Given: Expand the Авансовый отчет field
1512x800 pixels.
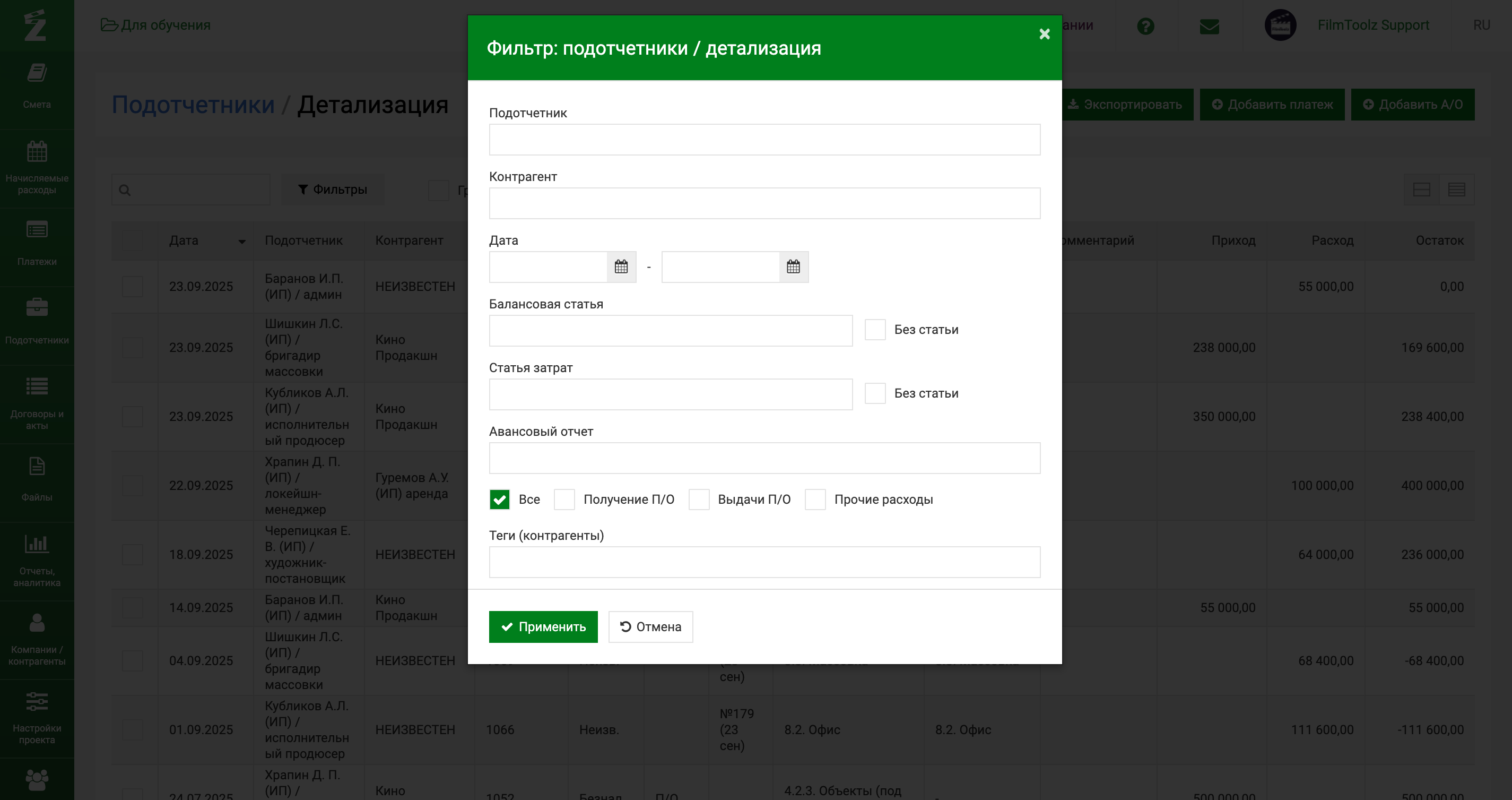Looking at the screenshot, I should point(764,458).
